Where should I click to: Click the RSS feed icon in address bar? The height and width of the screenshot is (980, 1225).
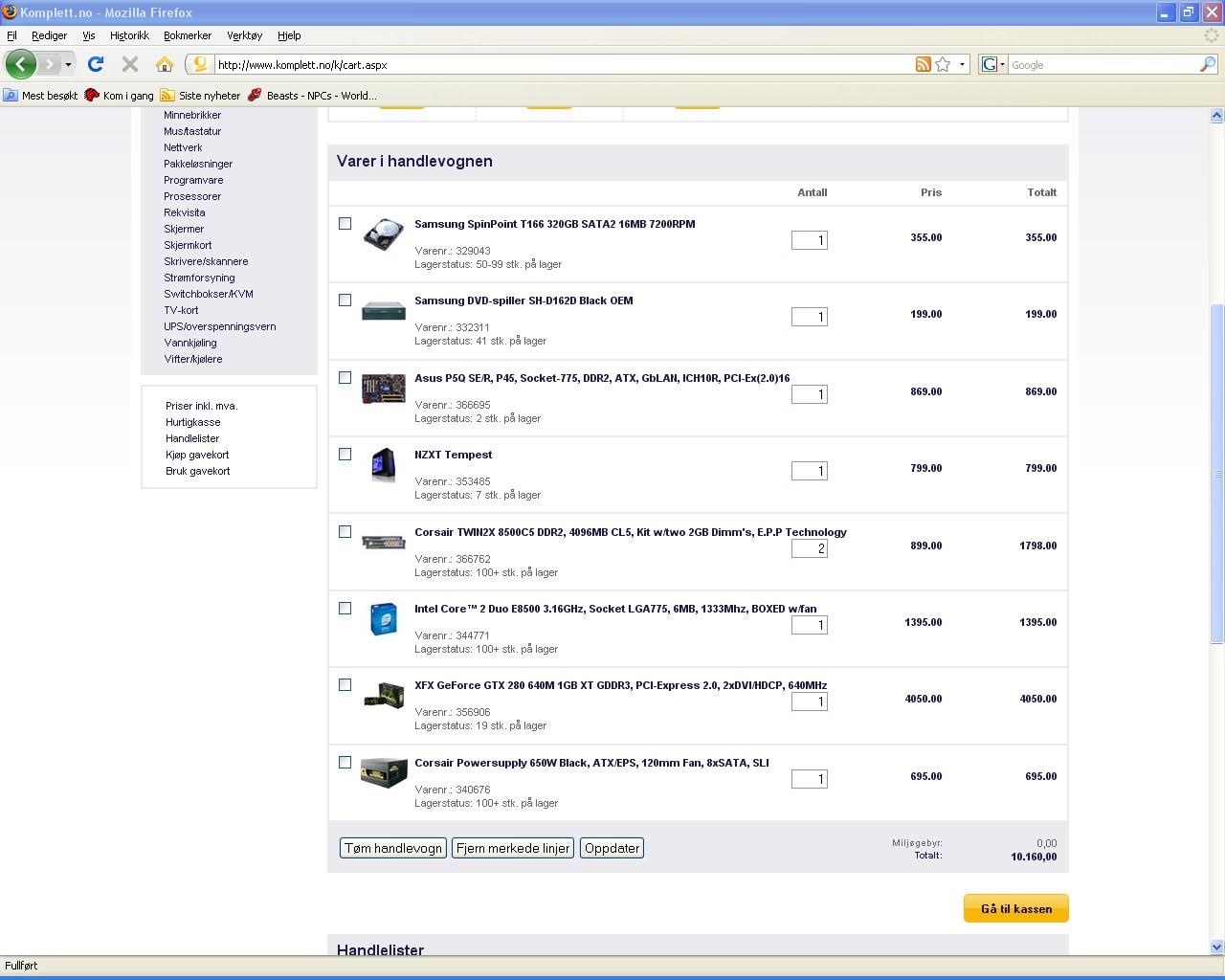(924, 64)
